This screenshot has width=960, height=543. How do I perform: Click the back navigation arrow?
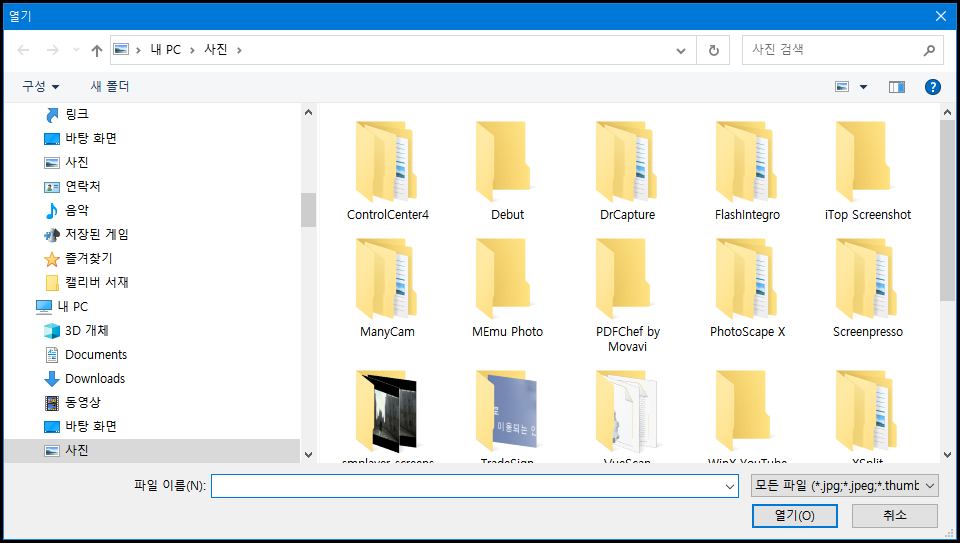click(x=23, y=50)
